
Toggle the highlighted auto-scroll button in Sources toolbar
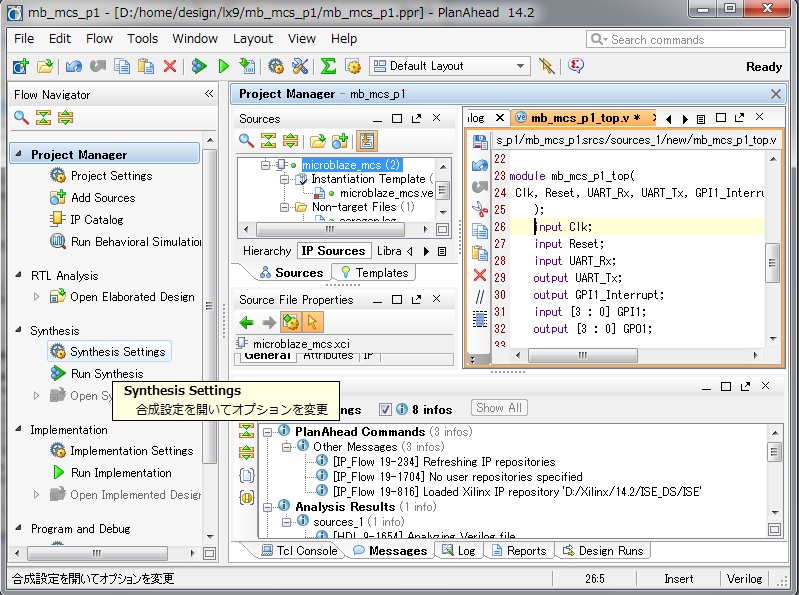366,141
